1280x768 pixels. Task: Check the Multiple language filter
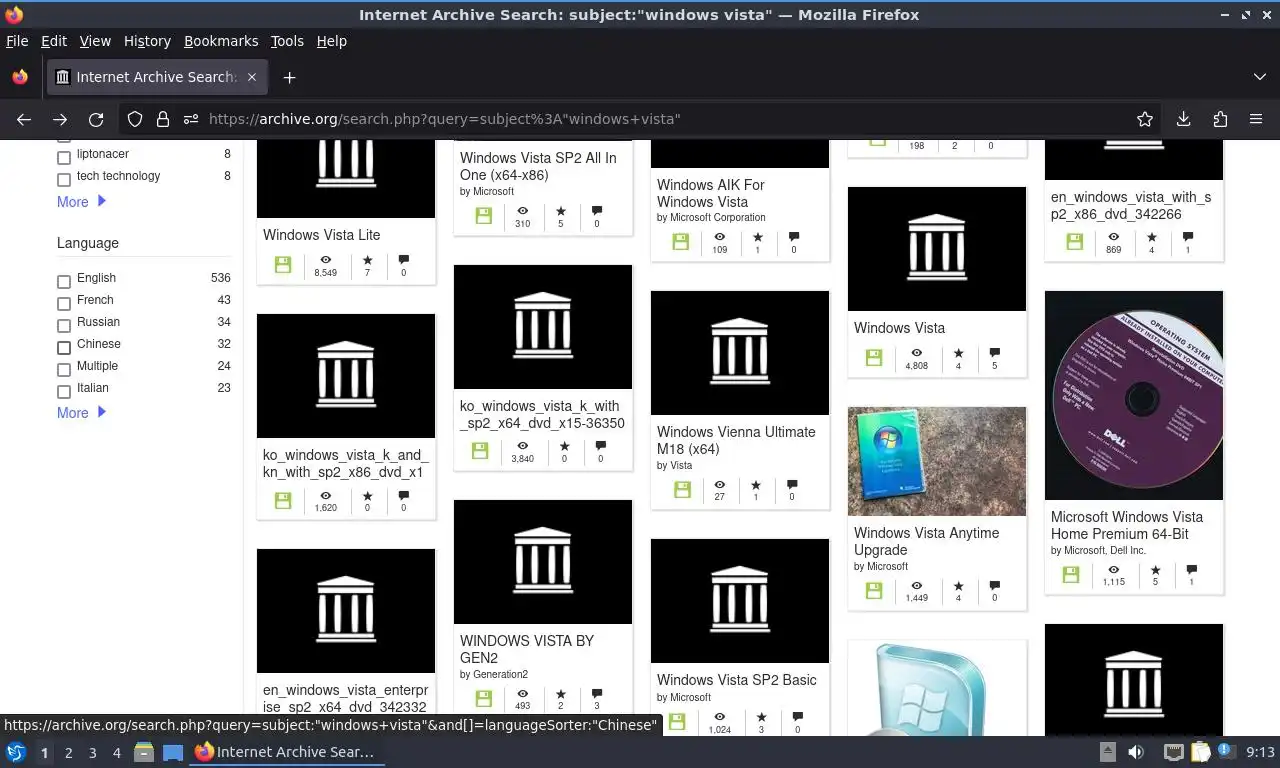pos(64,370)
